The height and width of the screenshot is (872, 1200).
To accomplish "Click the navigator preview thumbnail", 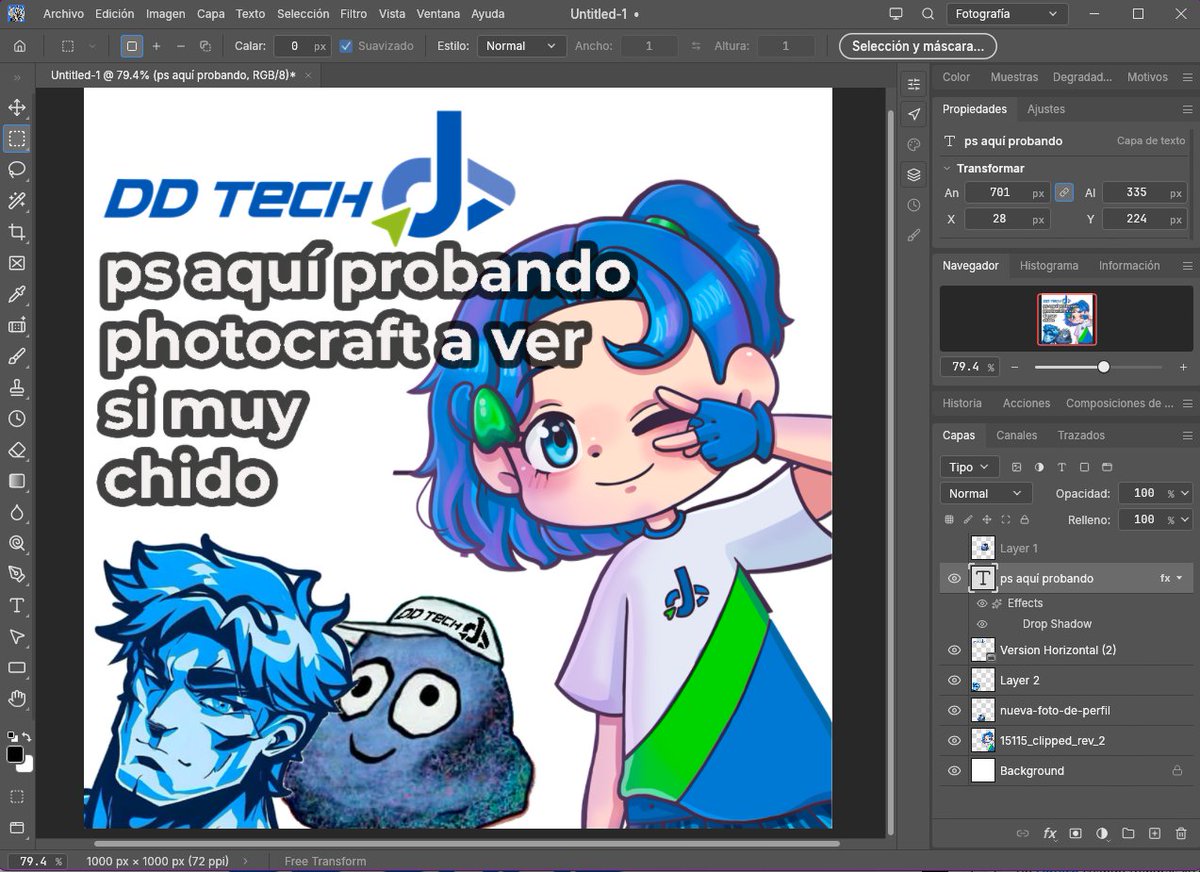I will pos(1066,319).
